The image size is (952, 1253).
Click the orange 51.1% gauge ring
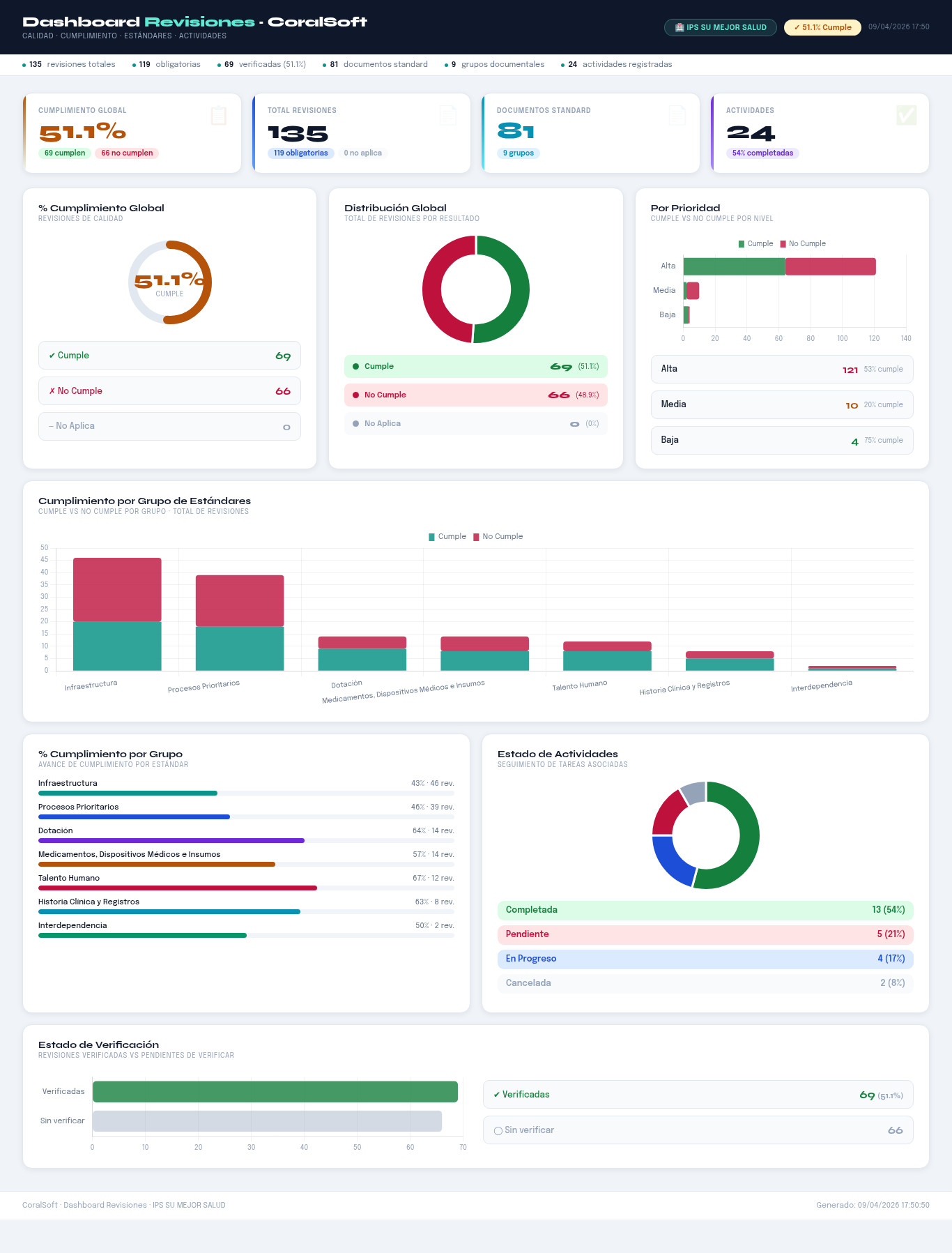point(208,282)
